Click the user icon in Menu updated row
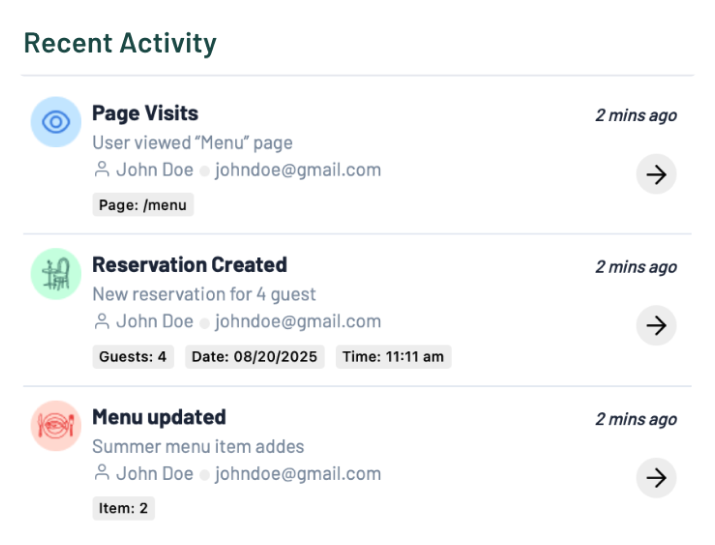This screenshot has width=715, height=545. (101, 474)
